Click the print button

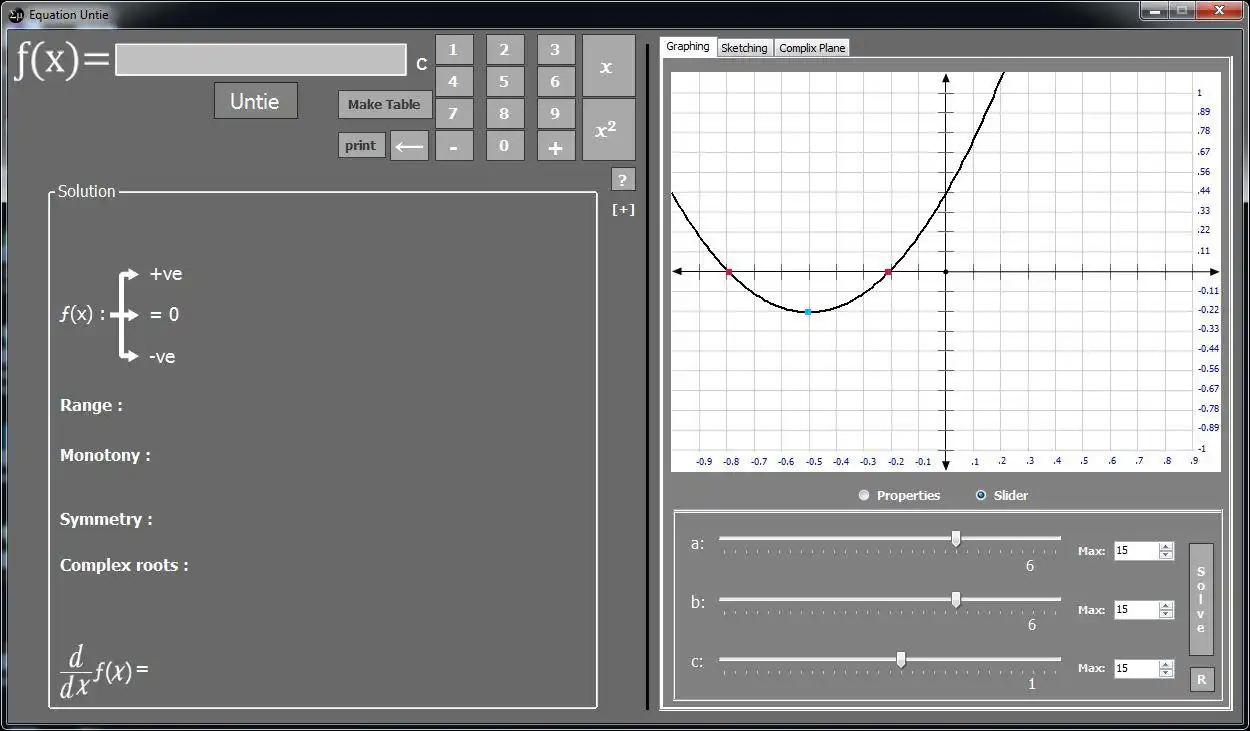361,146
